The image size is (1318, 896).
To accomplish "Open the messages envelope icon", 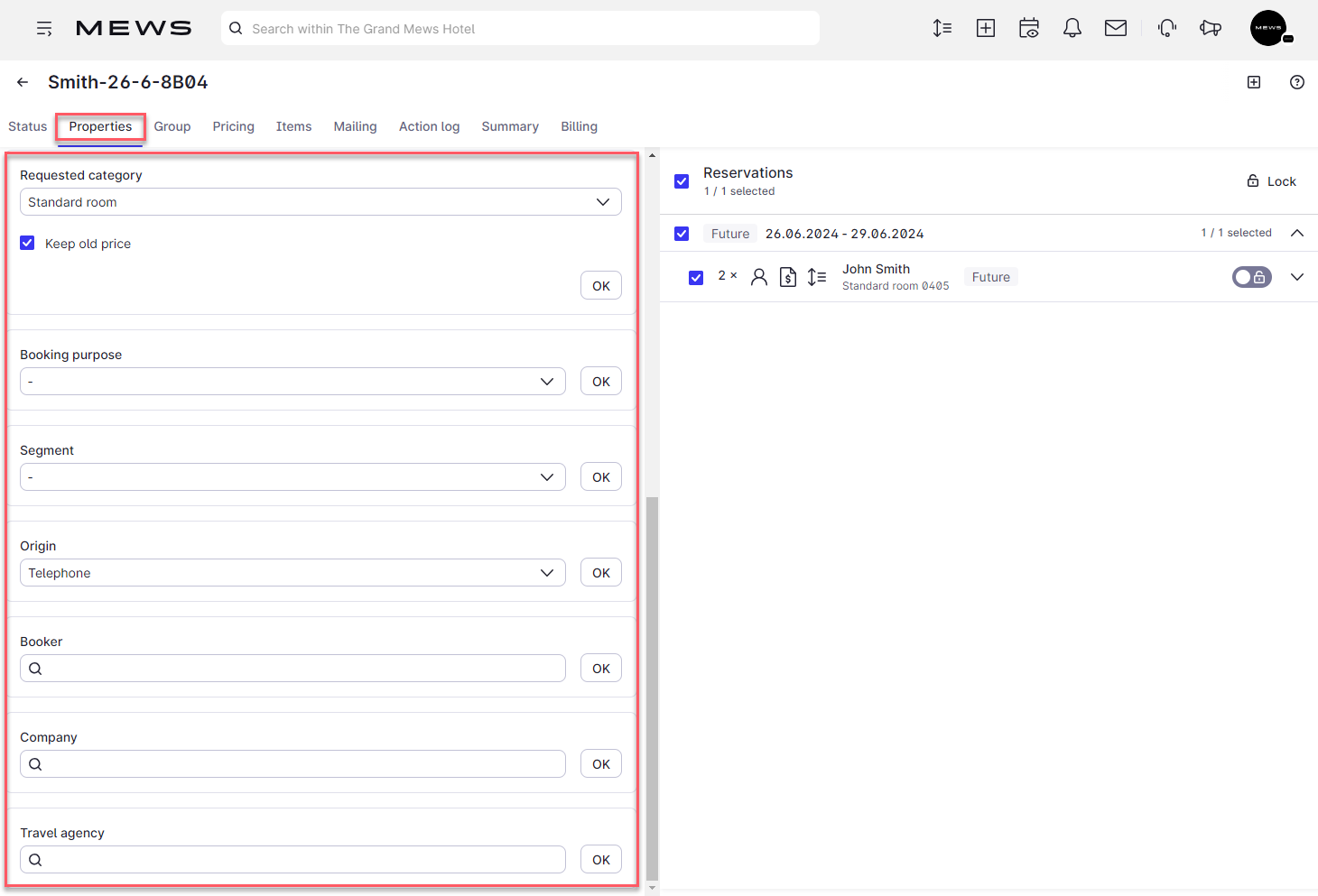I will pos(1116,28).
